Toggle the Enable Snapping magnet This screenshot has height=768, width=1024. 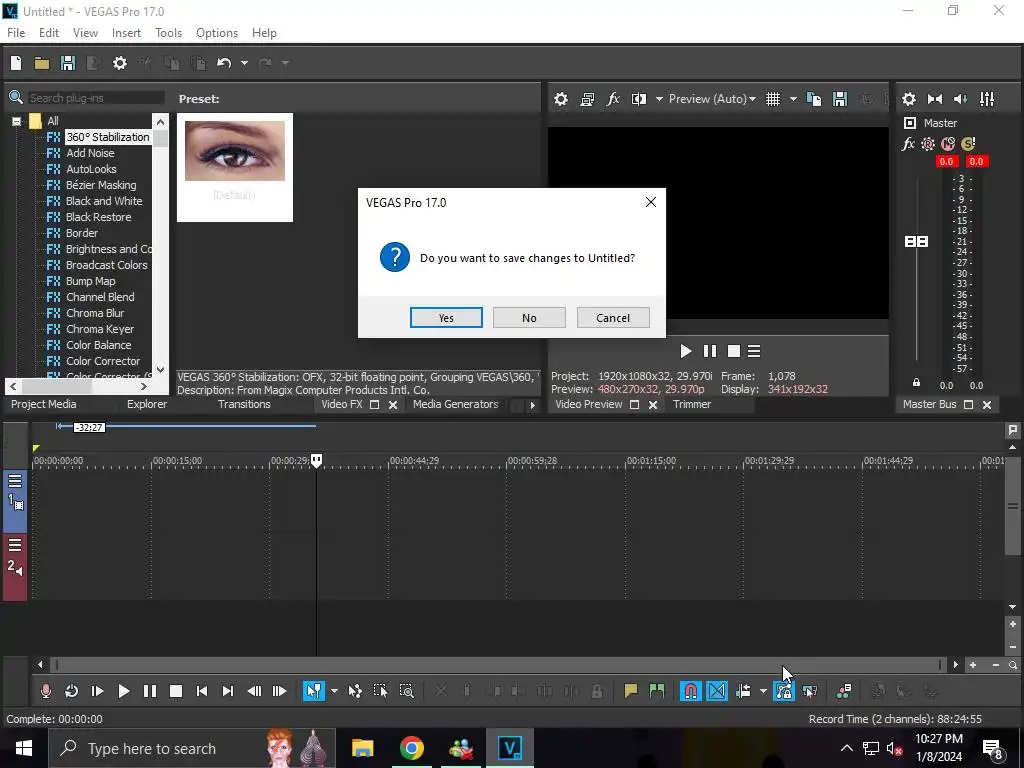(690, 691)
